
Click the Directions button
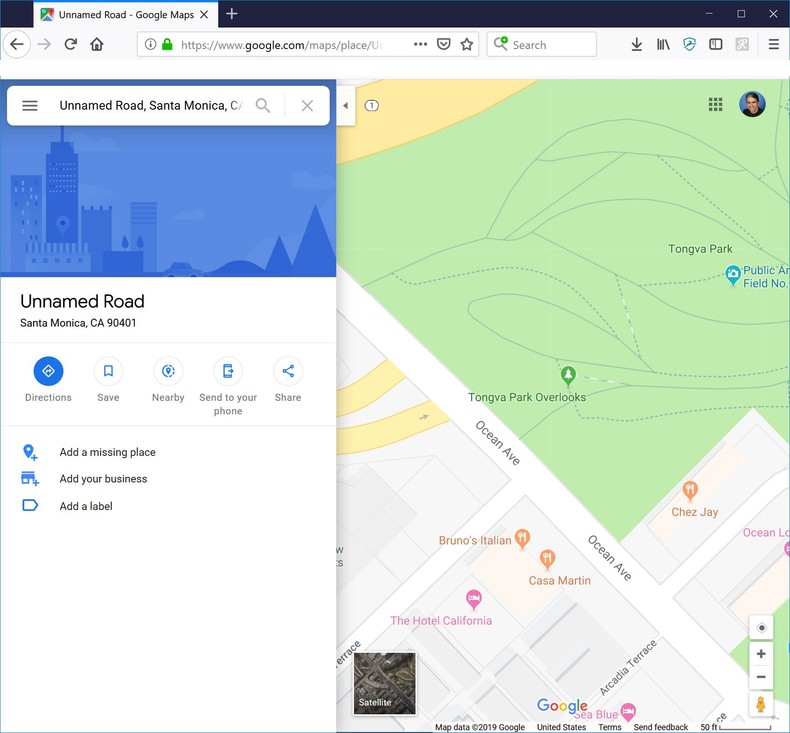(48, 371)
